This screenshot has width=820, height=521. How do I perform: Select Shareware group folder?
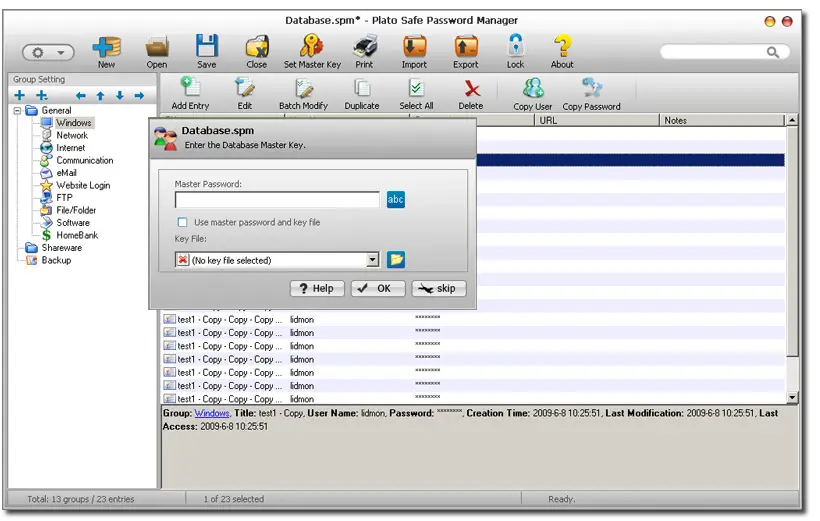tap(62, 248)
